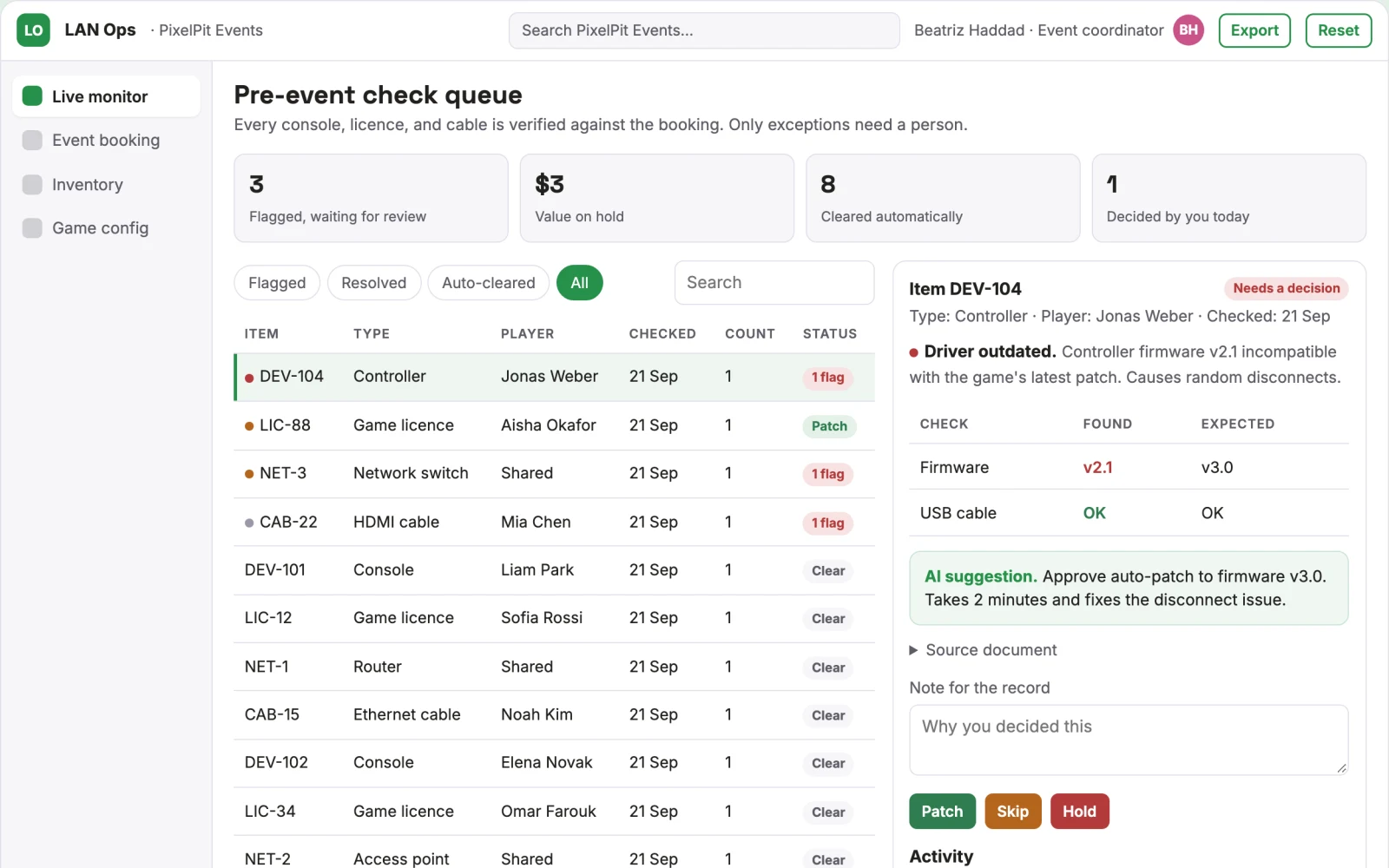Click the PLAYER column header
Screen dimensions: 1389x868
pyautogui.click(x=527, y=334)
